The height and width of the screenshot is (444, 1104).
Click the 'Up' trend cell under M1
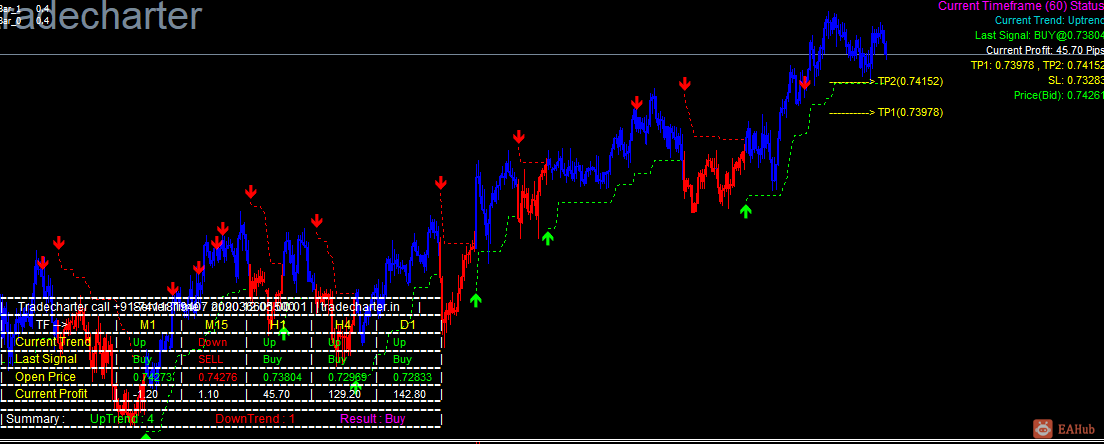click(x=139, y=342)
